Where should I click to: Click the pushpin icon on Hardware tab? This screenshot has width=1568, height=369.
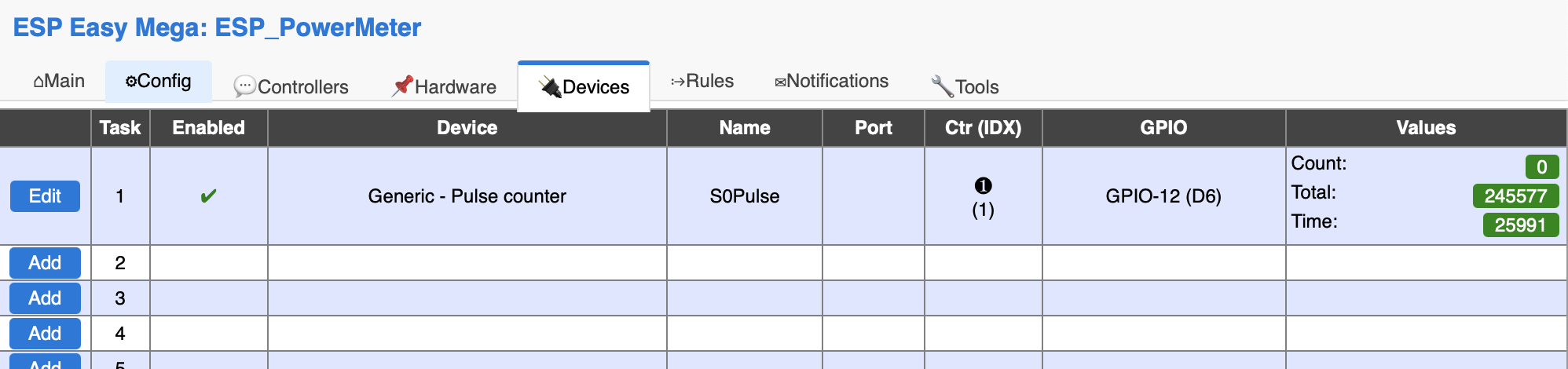[x=402, y=86]
